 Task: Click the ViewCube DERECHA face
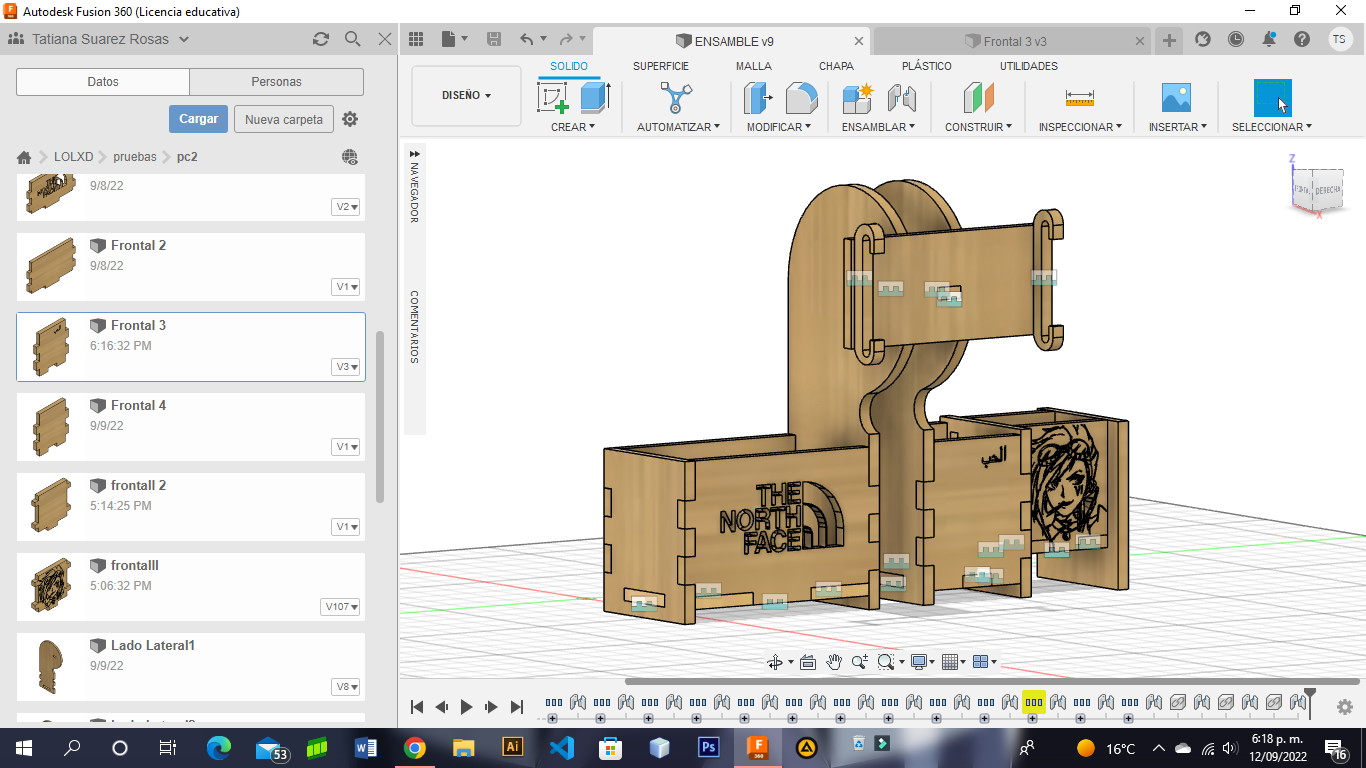pyautogui.click(x=1328, y=189)
